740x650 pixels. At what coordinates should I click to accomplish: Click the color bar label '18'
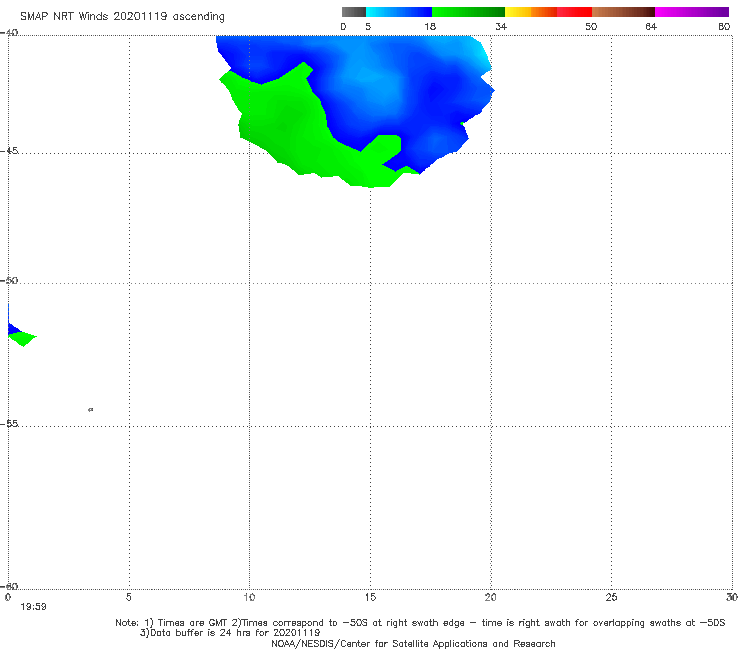(x=430, y=27)
